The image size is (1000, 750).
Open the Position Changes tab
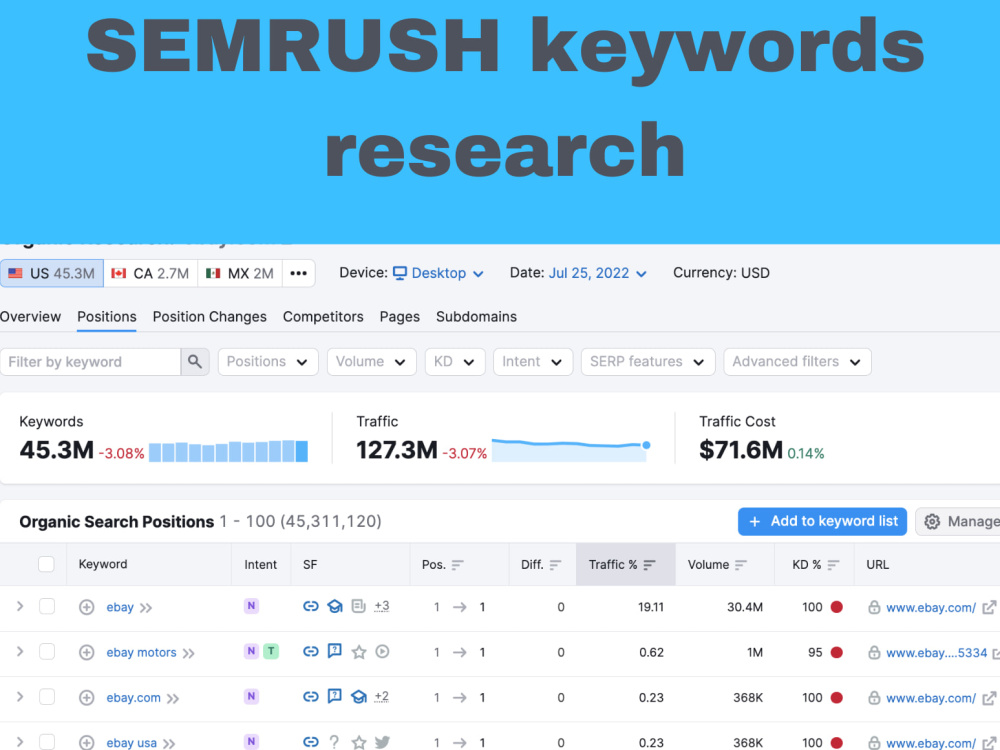(209, 317)
